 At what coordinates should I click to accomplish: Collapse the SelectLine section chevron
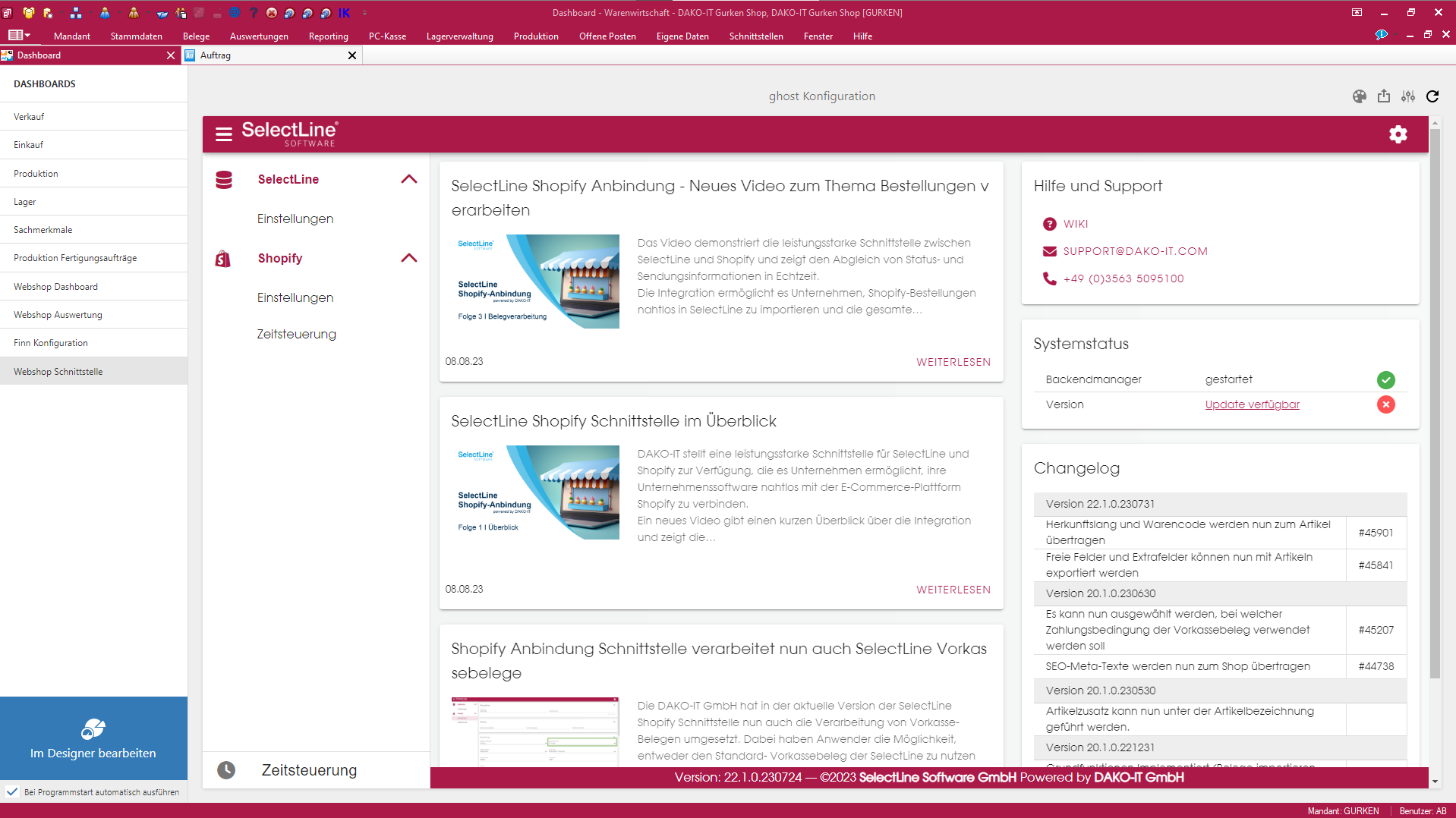click(410, 179)
